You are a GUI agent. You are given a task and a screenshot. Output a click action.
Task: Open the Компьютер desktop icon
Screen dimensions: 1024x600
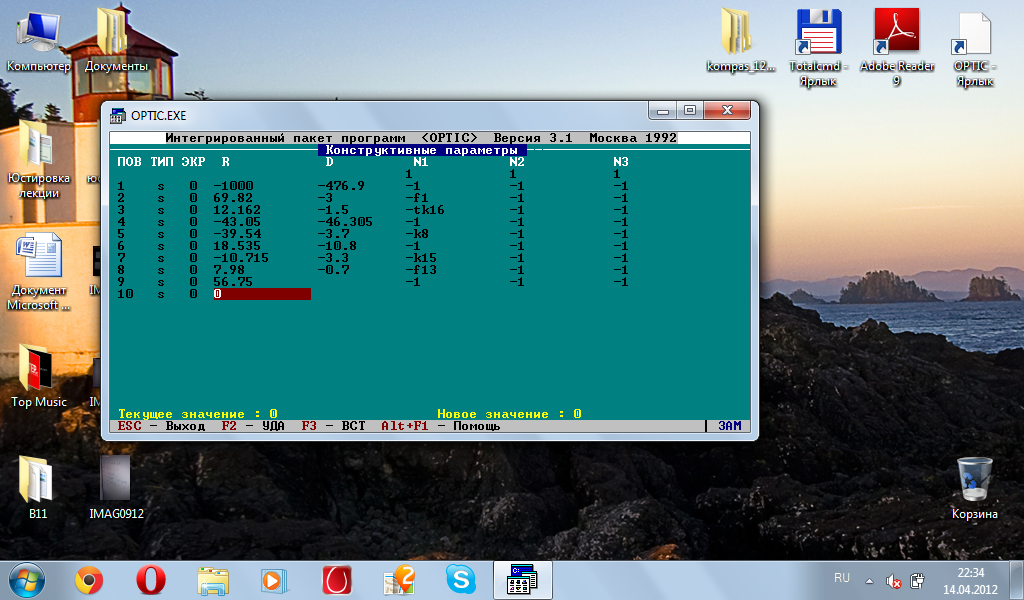tap(39, 39)
